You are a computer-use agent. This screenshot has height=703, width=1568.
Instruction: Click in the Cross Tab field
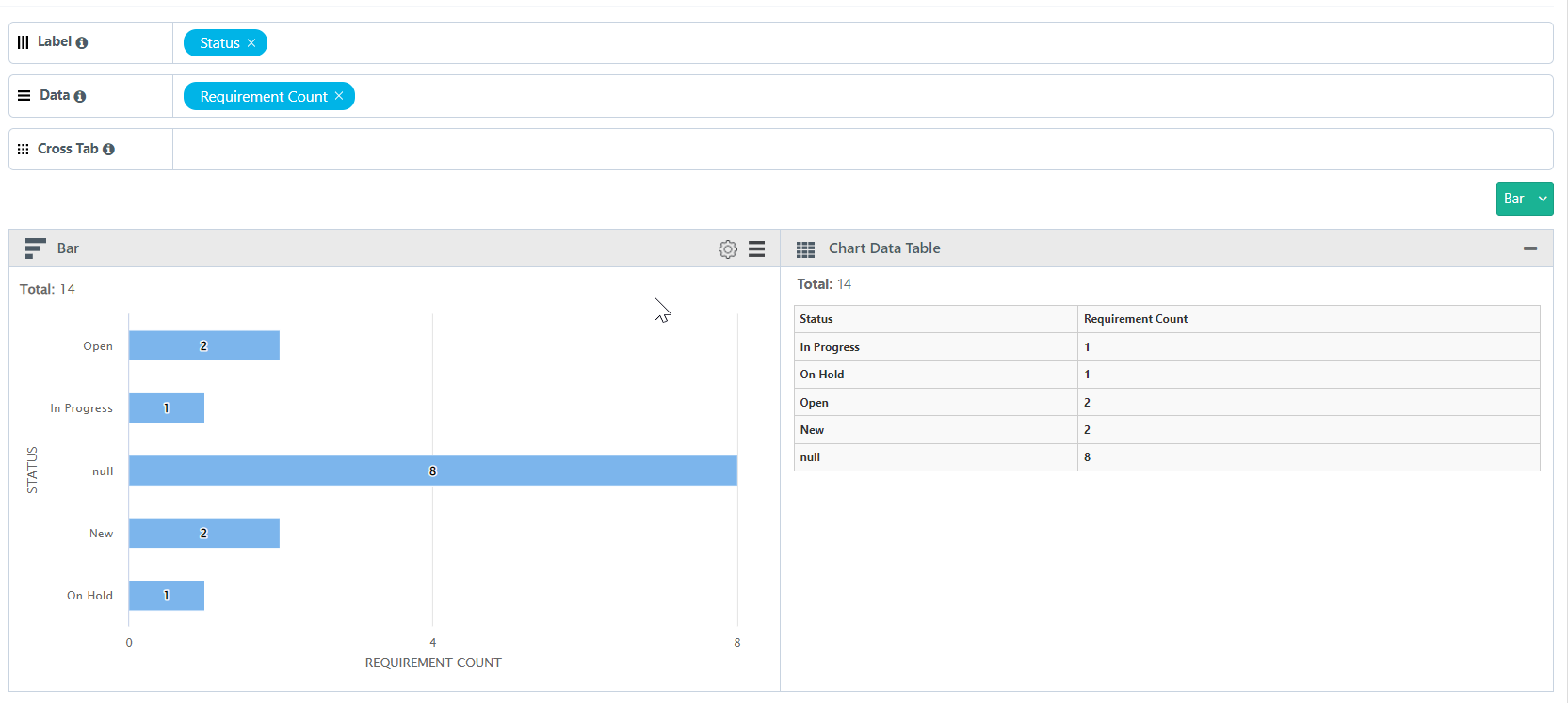(x=862, y=150)
